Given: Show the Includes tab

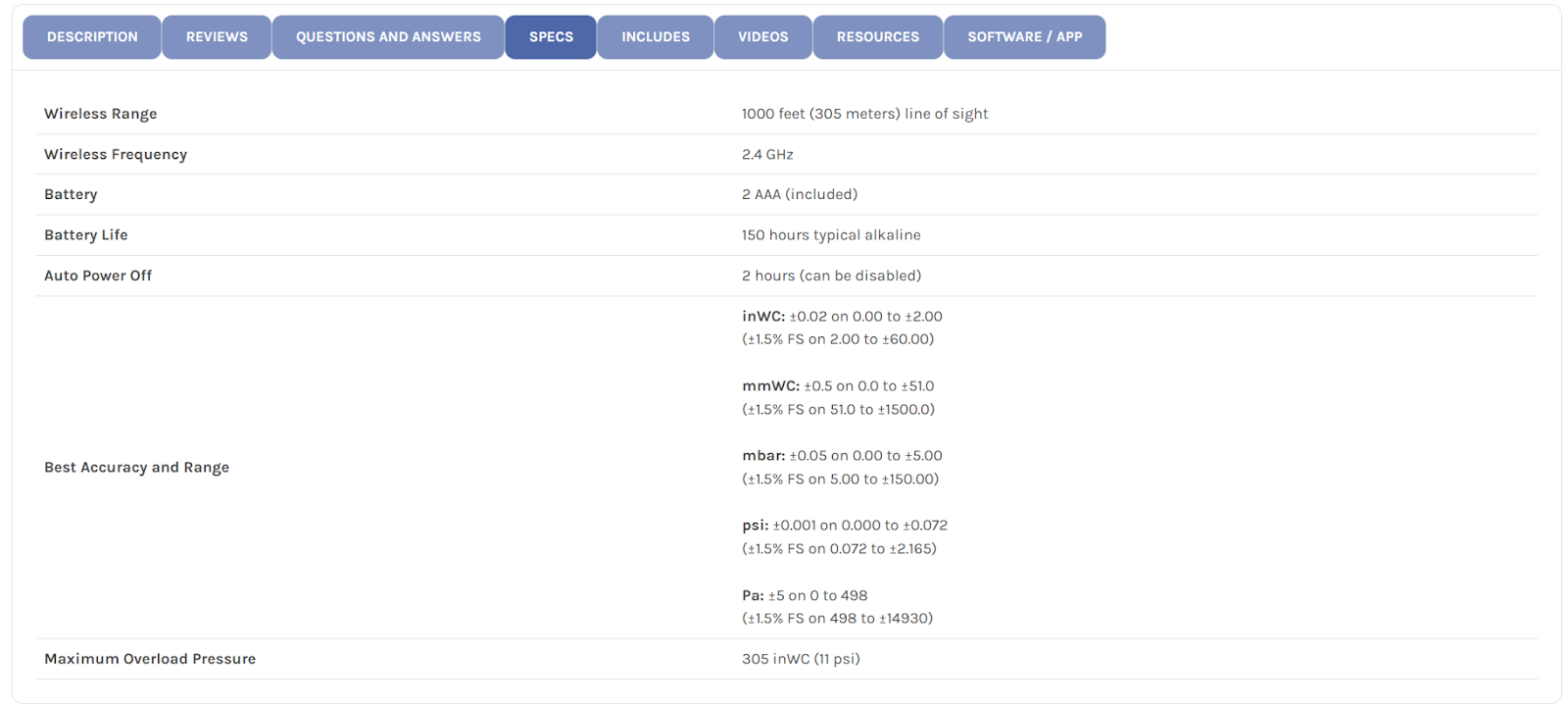Looking at the screenshot, I should coord(656,37).
